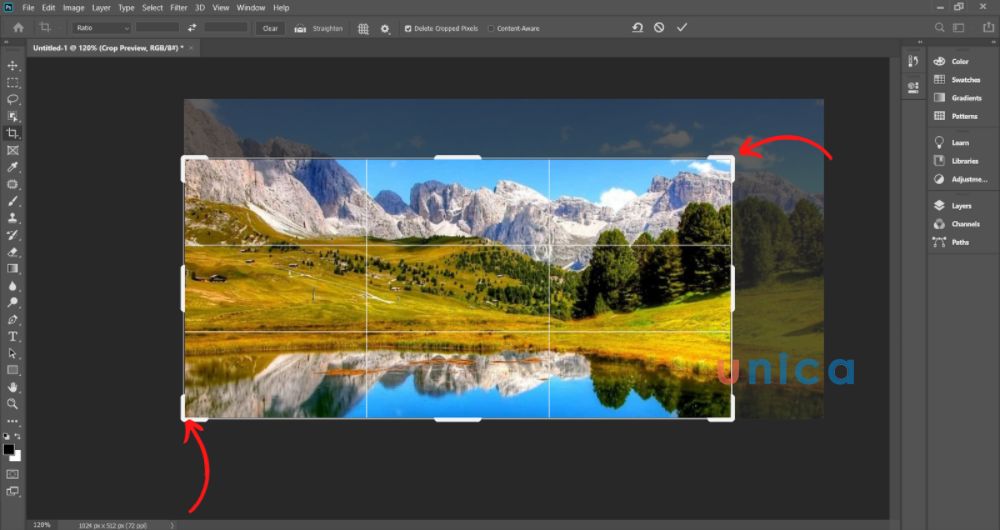The height and width of the screenshot is (530, 1000).
Task: Open the Ratio preset dropdown
Action: tap(101, 28)
